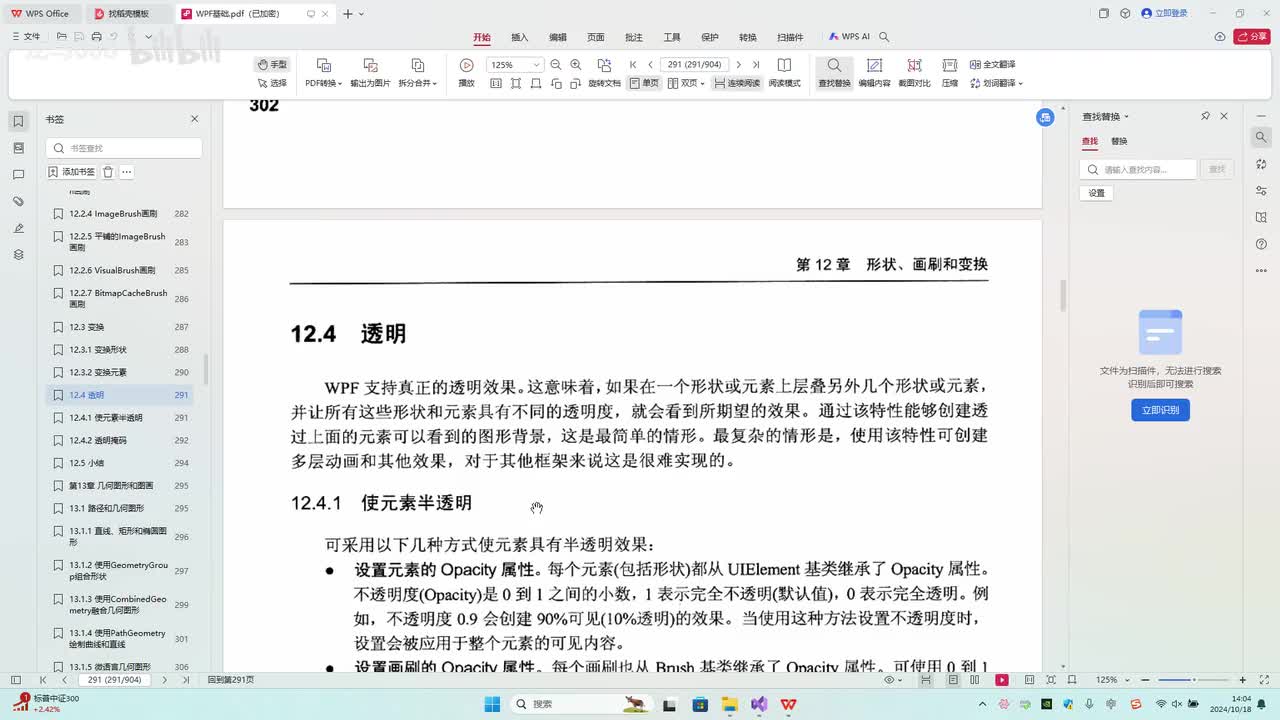Select bookmark 第13章 几何图形和图画

click(x=120, y=486)
